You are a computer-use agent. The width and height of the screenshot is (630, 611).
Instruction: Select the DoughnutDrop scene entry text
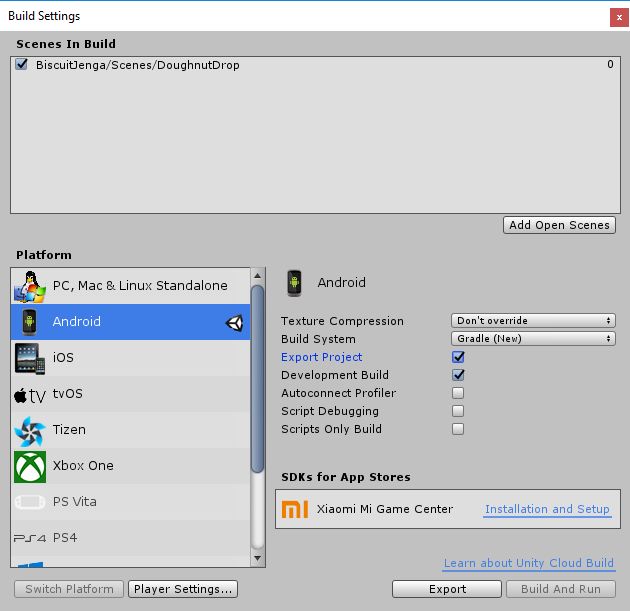coord(137,65)
